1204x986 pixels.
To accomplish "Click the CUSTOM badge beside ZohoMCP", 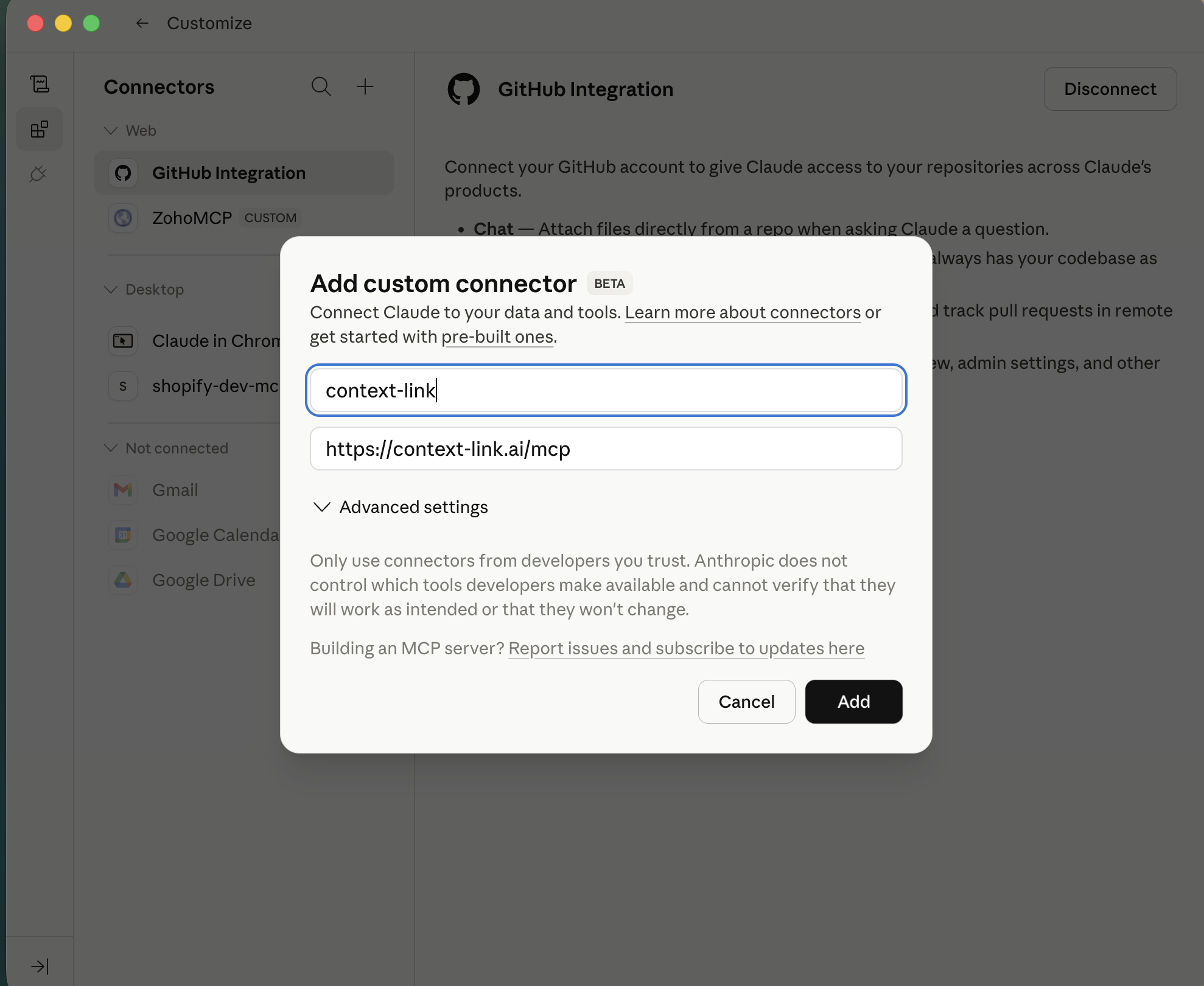I will click(270, 218).
